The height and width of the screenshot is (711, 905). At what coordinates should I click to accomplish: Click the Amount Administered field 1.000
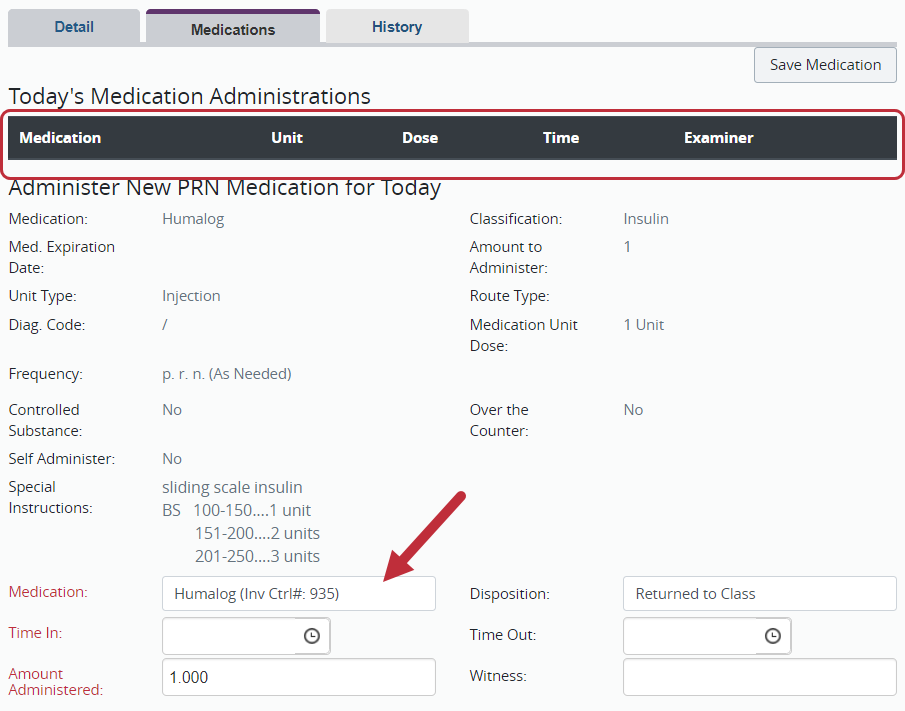coord(298,677)
